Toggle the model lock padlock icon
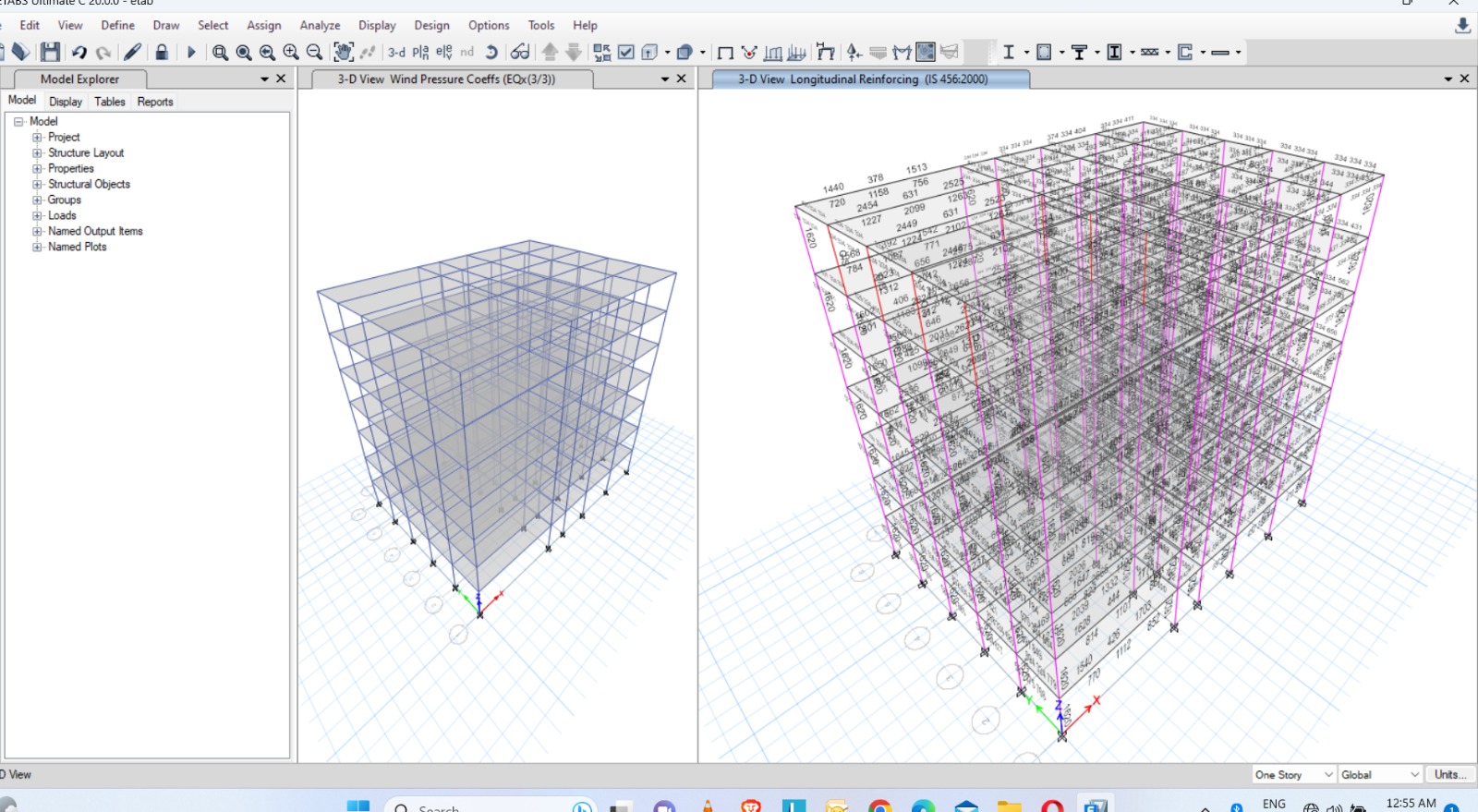The height and width of the screenshot is (812, 1478). (x=162, y=53)
